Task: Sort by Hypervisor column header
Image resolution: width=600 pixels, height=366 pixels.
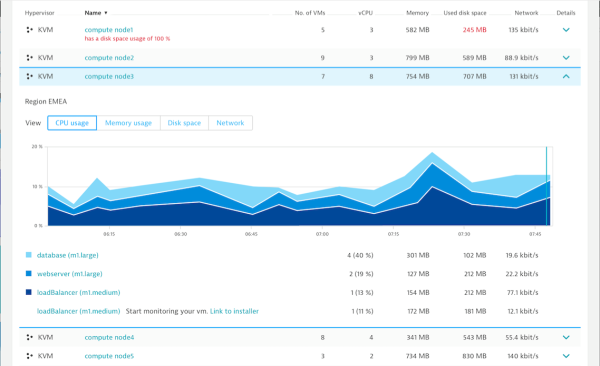Action: pyautogui.click(x=39, y=13)
